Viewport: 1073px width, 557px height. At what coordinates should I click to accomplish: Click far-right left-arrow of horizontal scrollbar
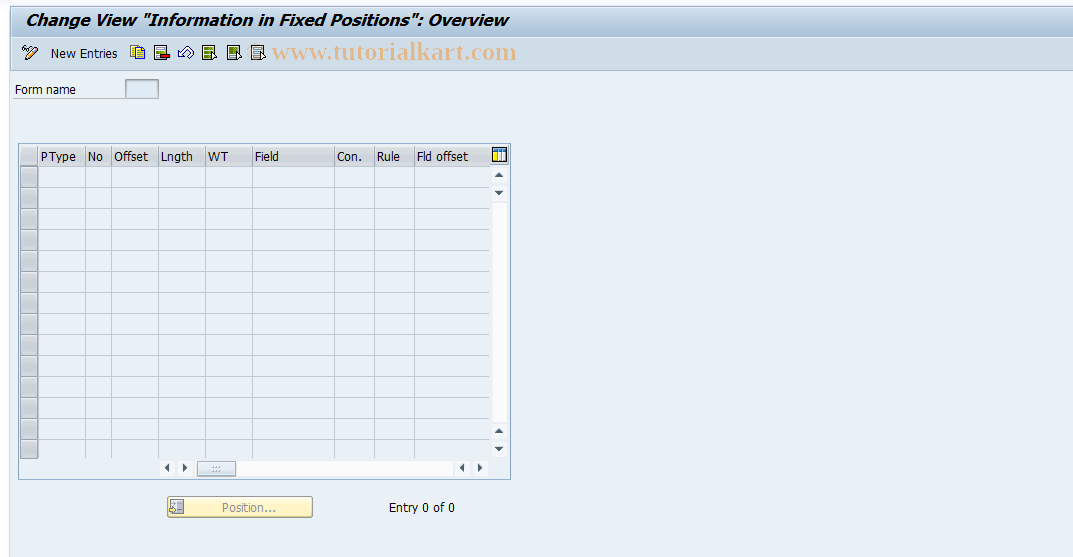pos(462,468)
